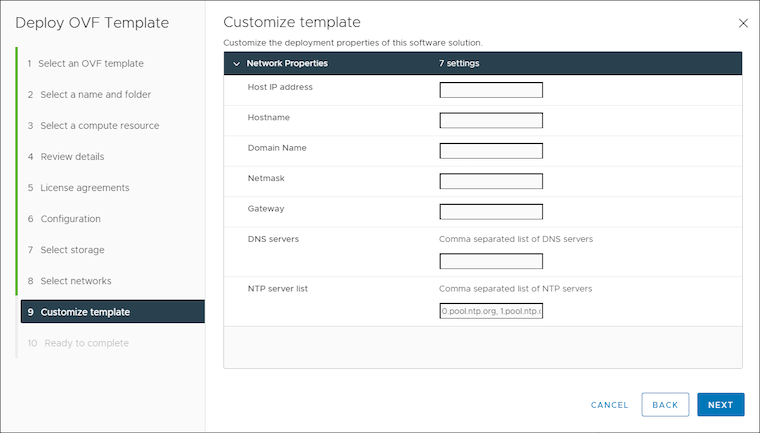
Task: Click the NTP server list field
Action: pyautogui.click(x=491, y=311)
